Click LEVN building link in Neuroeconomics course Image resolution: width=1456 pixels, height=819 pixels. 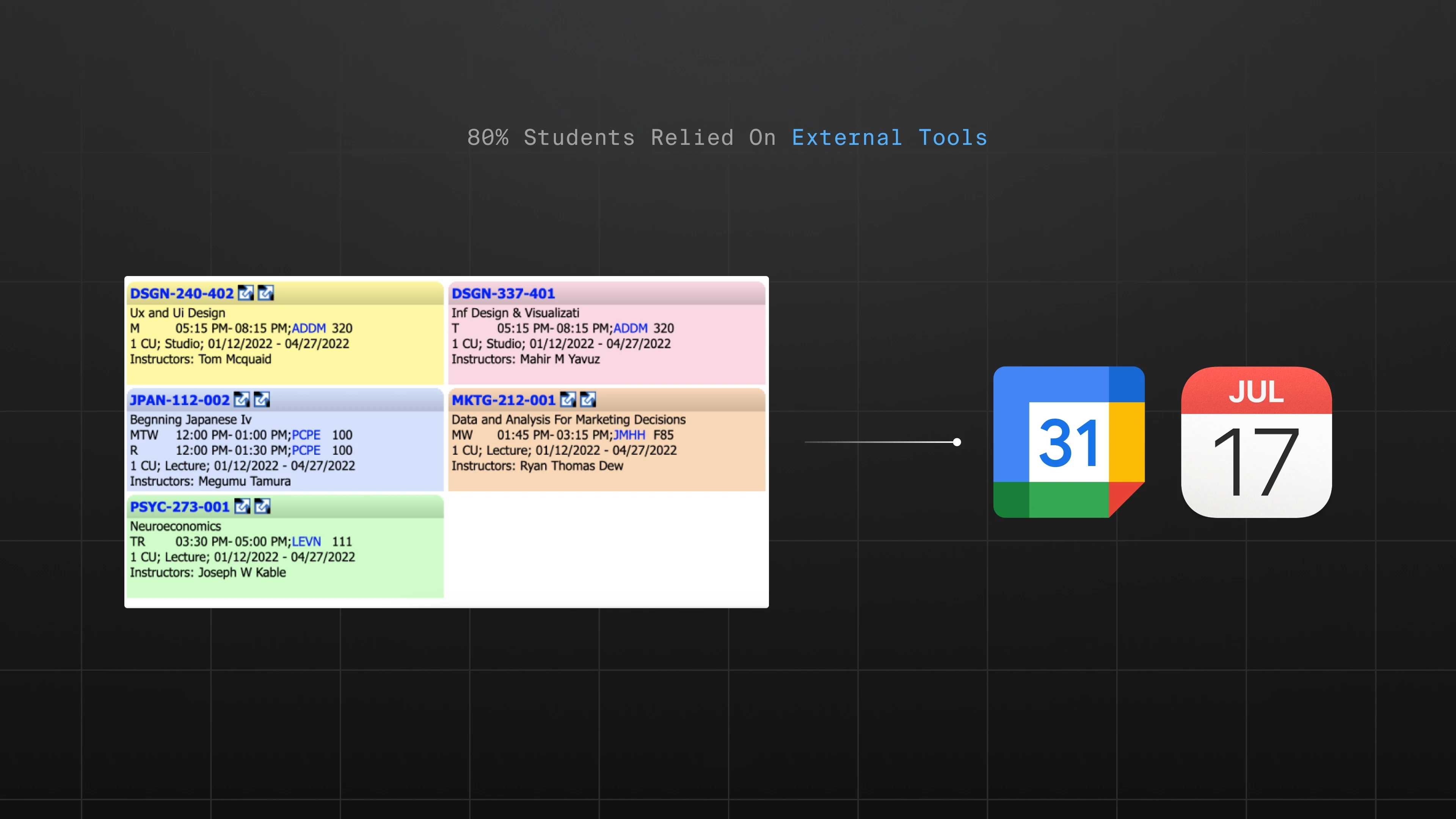[x=306, y=541]
